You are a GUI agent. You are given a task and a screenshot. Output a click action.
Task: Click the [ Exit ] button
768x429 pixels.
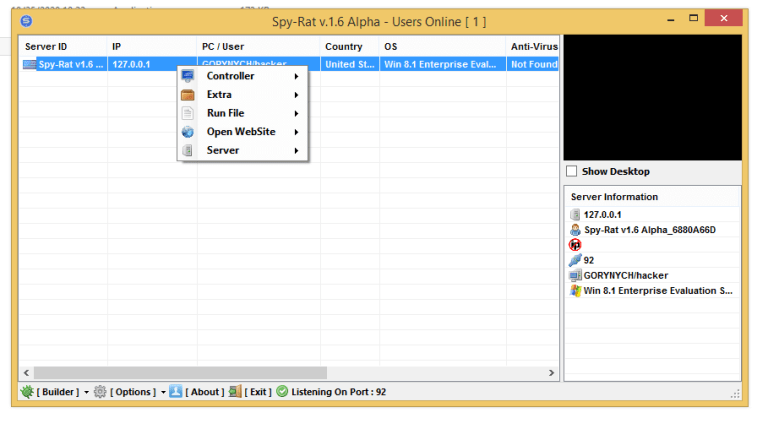pyautogui.click(x=258, y=392)
